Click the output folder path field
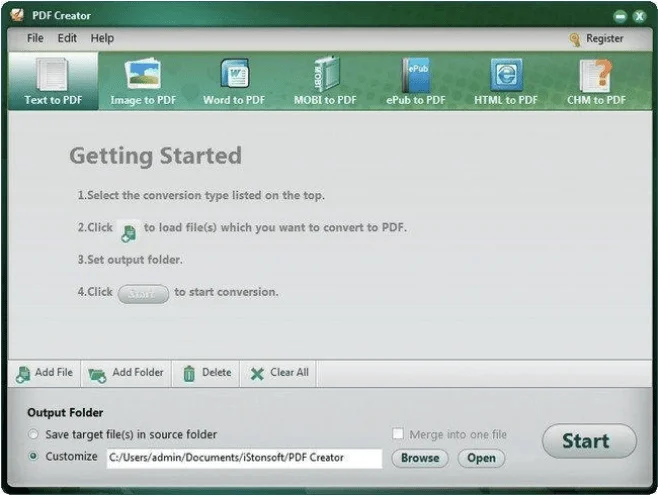Screen dimensions: 658x499 (x=244, y=458)
